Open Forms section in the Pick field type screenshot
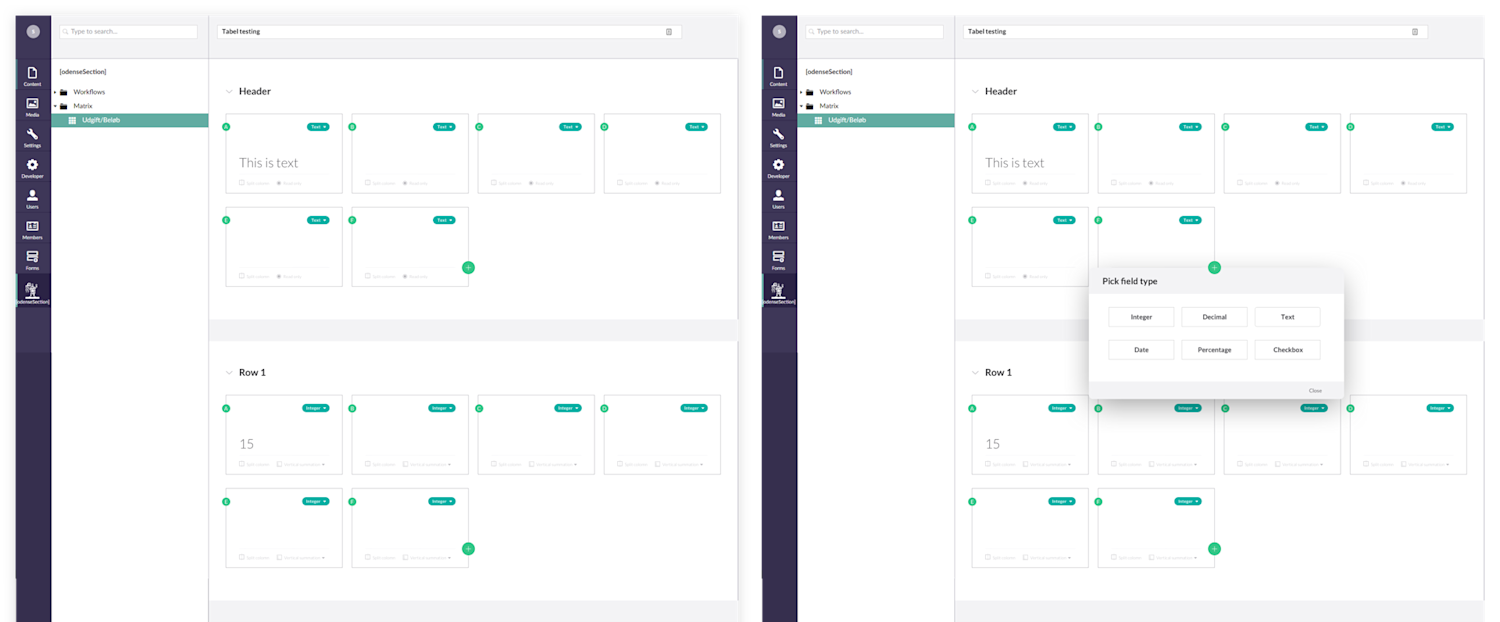 click(x=778, y=260)
